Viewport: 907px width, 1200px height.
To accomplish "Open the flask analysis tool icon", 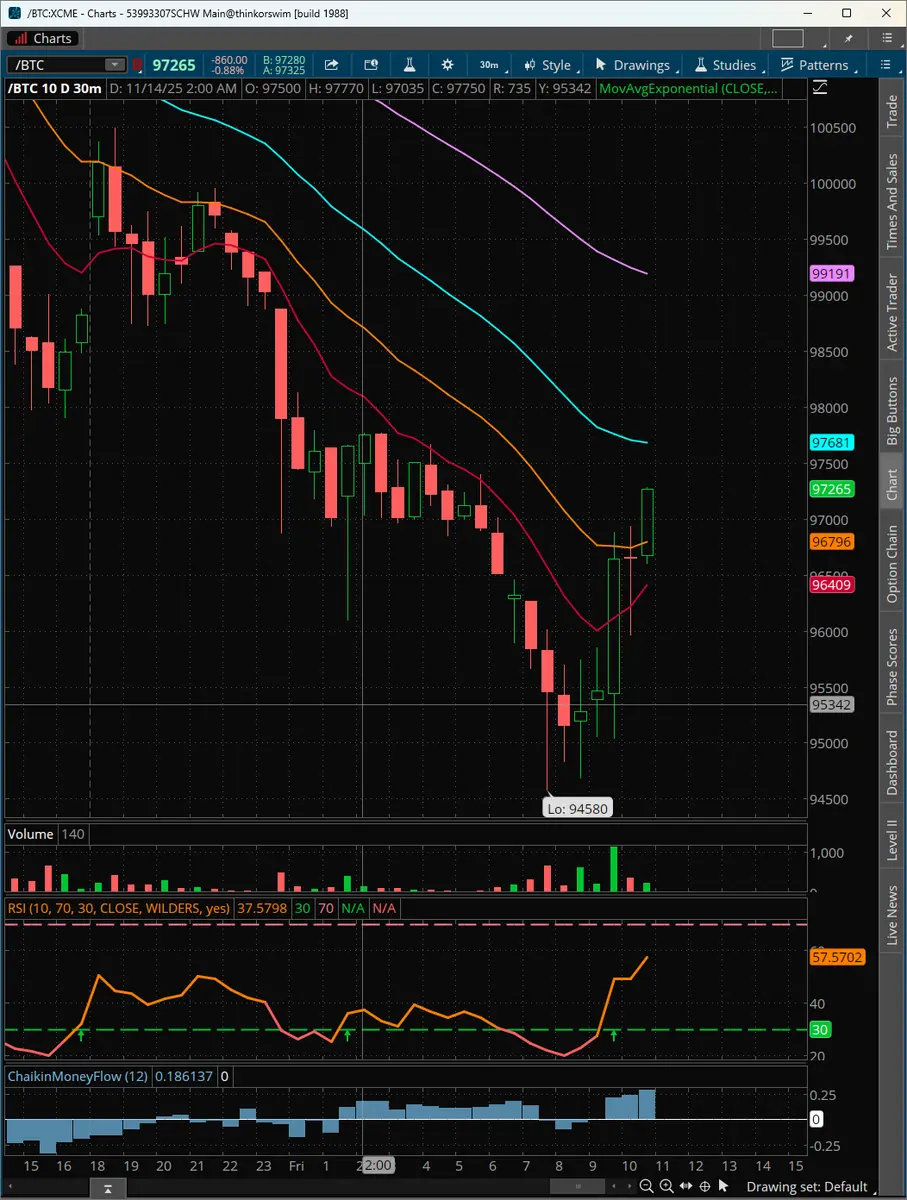I will 409,64.
